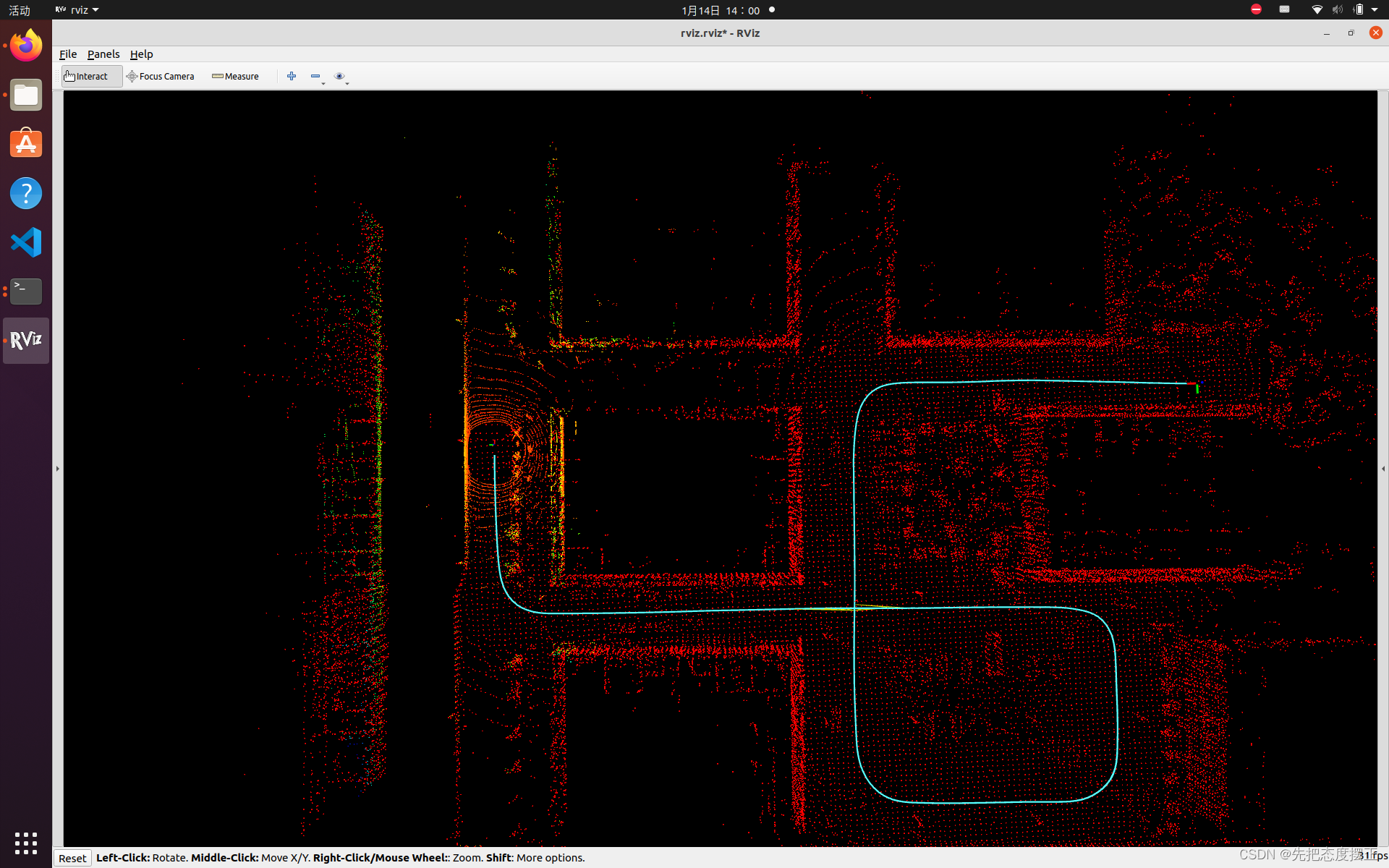Select the Measure ruler tool
Screen dimensions: 1389x868
pyautogui.click(x=235, y=76)
